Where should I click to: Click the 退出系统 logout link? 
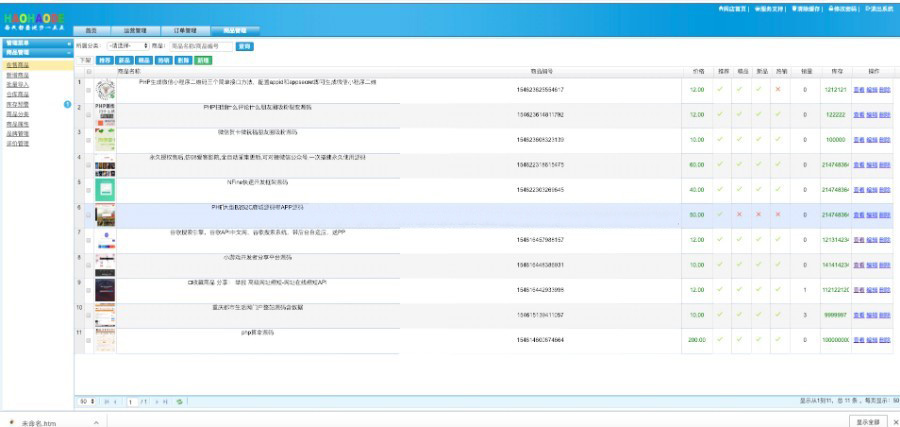[x=877, y=8]
